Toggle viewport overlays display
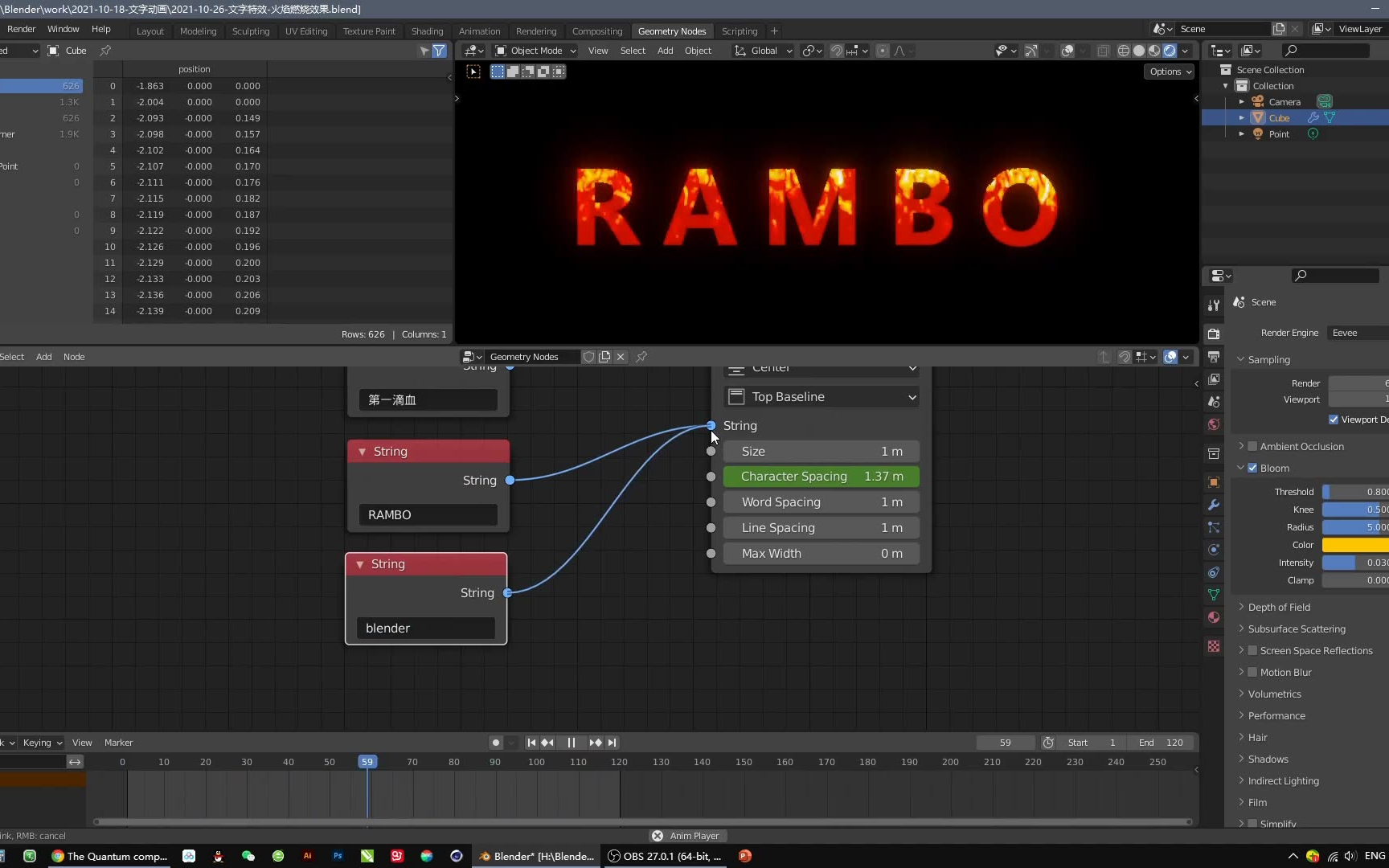The image size is (1389, 868). click(x=1067, y=51)
